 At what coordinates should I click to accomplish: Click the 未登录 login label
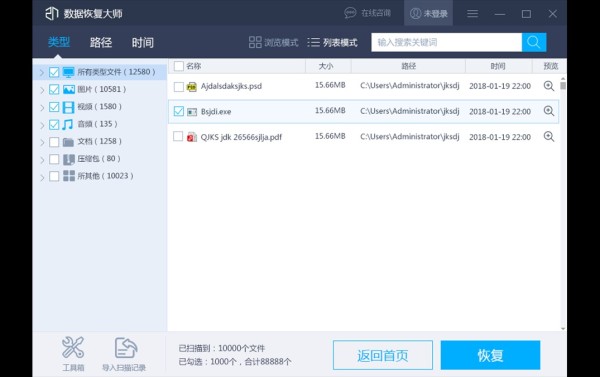coord(435,14)
